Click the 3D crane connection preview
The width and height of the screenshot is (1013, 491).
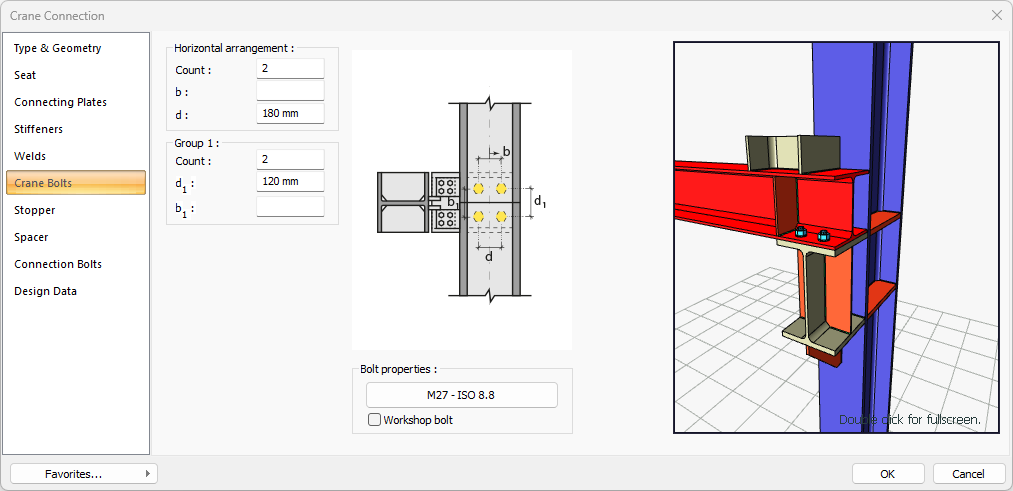pyautogui.click(x=836, y=237)
